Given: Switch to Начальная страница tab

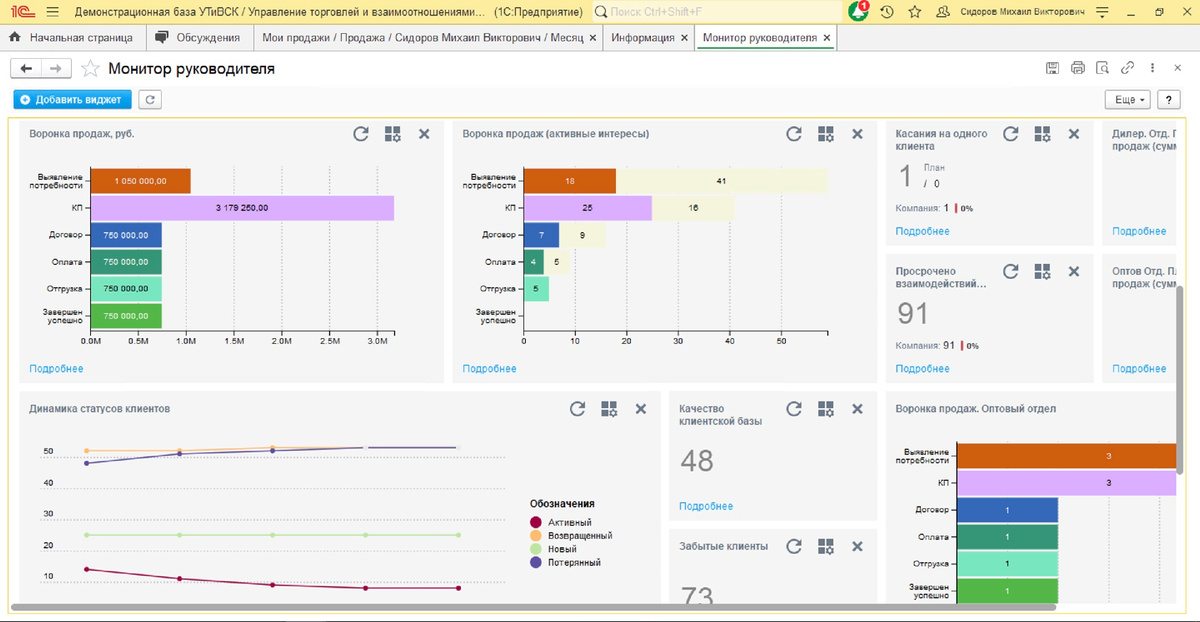Looking at the screenshot, I should [71, 38].
